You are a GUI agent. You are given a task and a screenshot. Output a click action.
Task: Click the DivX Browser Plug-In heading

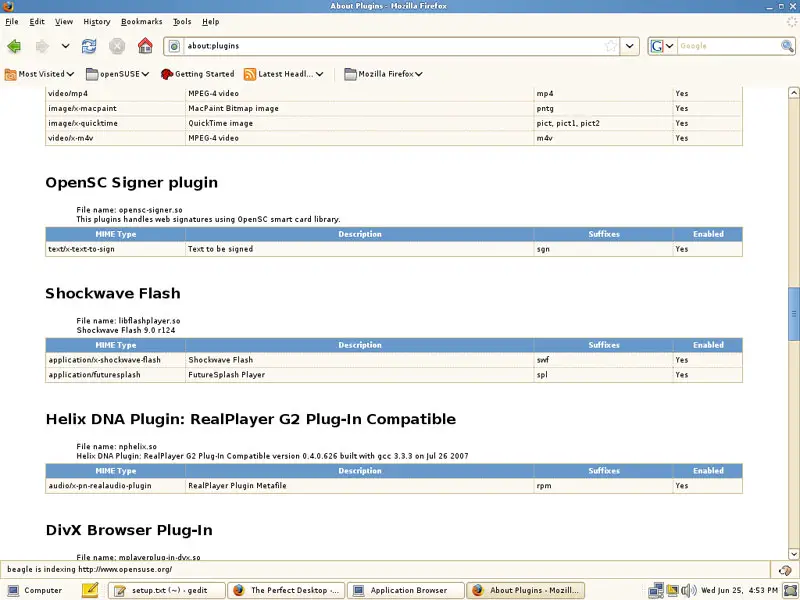click(x=129, y=530)
